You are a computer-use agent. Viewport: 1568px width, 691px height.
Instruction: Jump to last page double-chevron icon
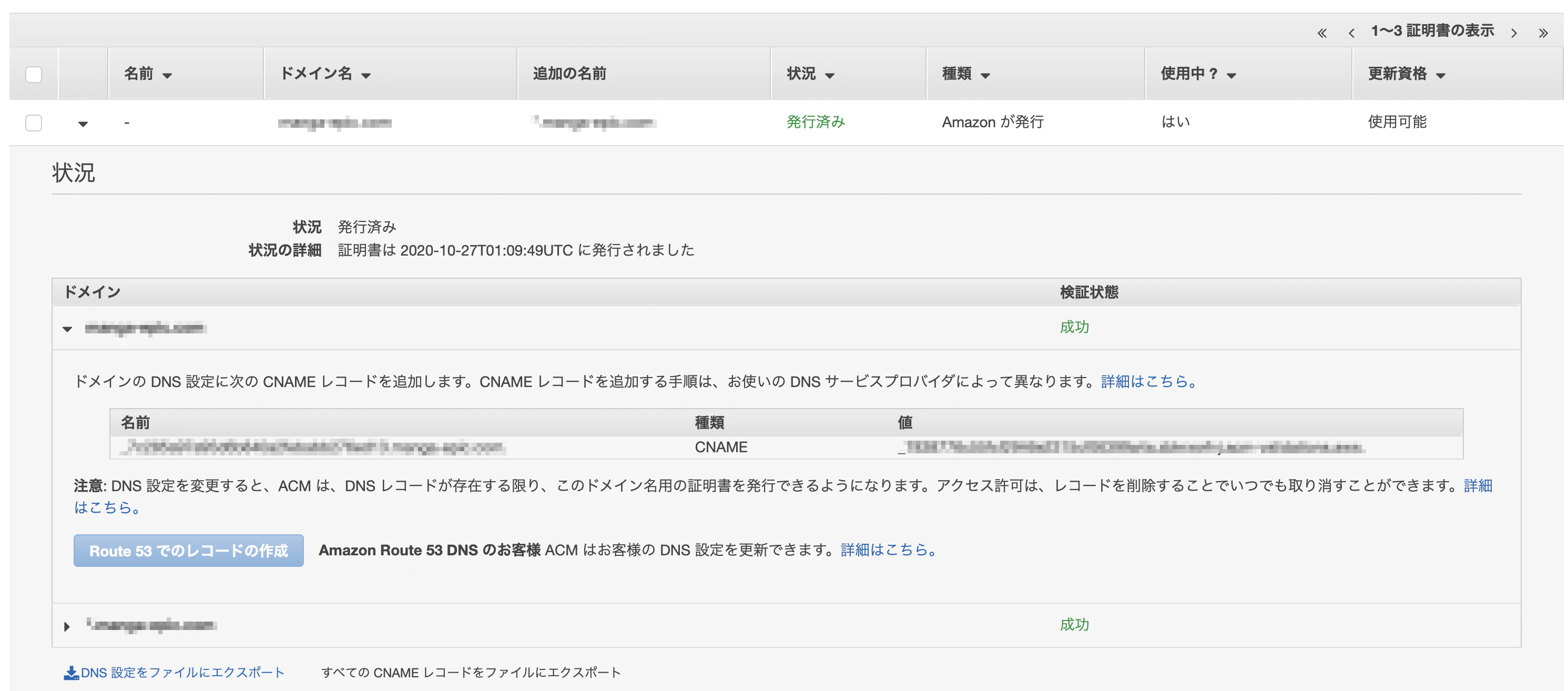coord(1542,33)
